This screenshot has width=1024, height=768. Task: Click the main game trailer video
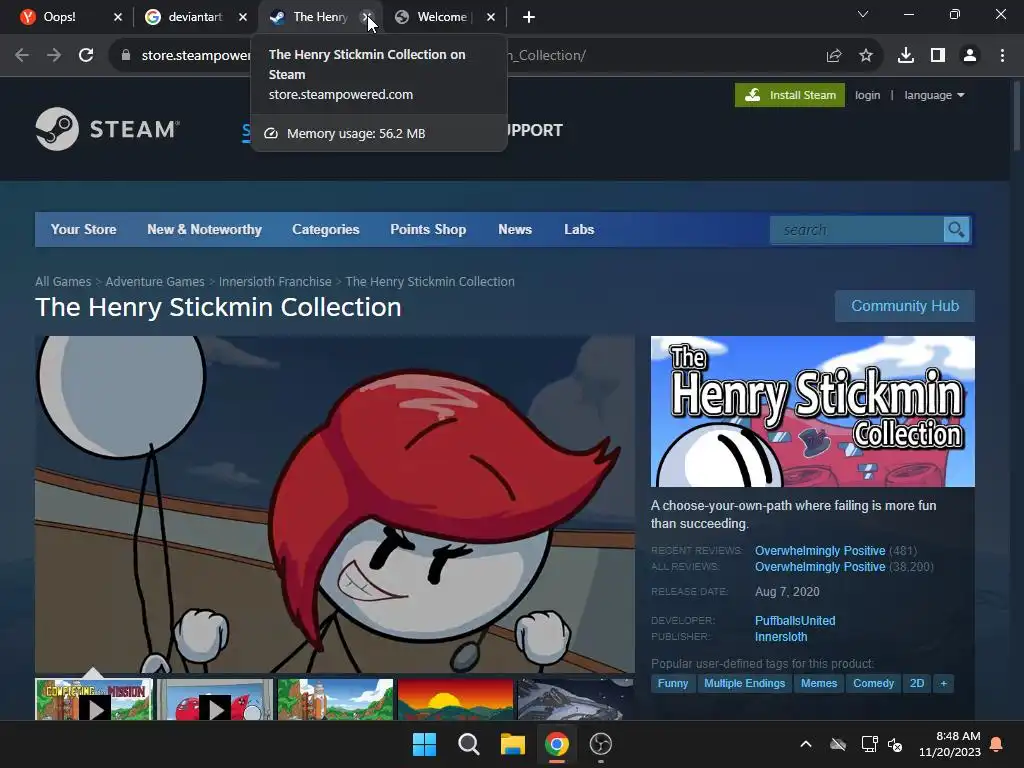tap(334, 504)
